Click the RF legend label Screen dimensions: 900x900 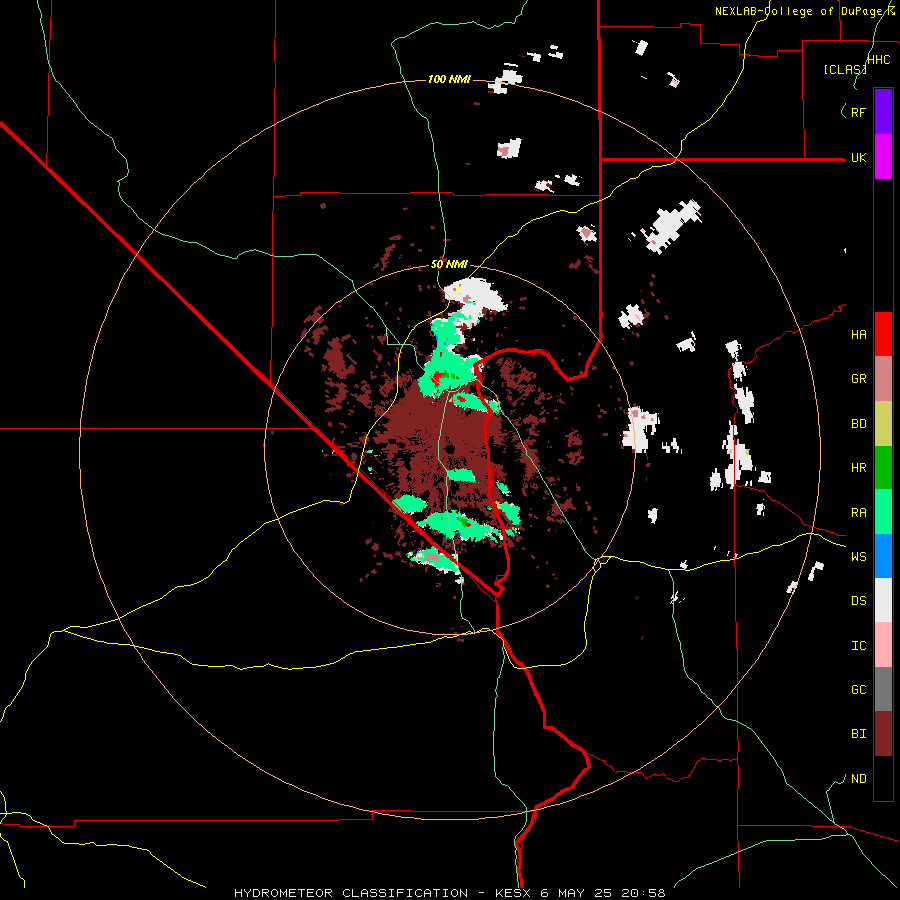858,112
